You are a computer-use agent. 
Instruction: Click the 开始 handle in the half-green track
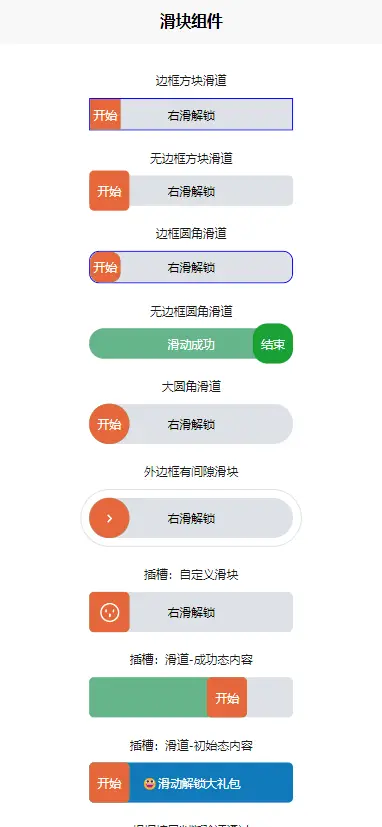(x=227, y=697)
